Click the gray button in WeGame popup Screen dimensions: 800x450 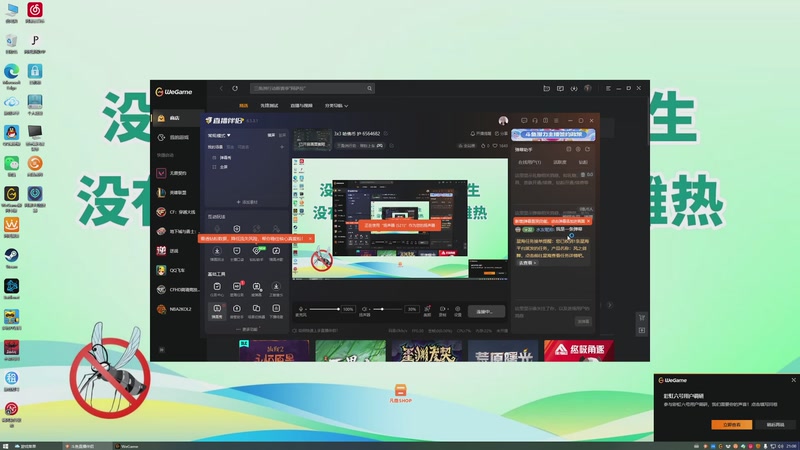[775, 424]
